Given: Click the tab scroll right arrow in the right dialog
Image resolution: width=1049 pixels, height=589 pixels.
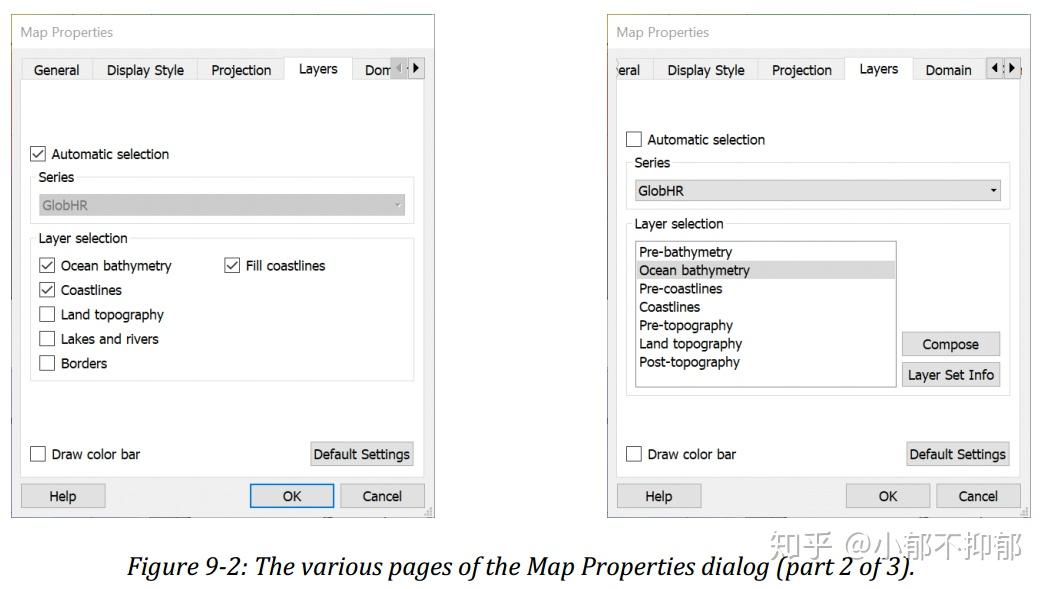Looking at the screenshot, I should 1012,68.
